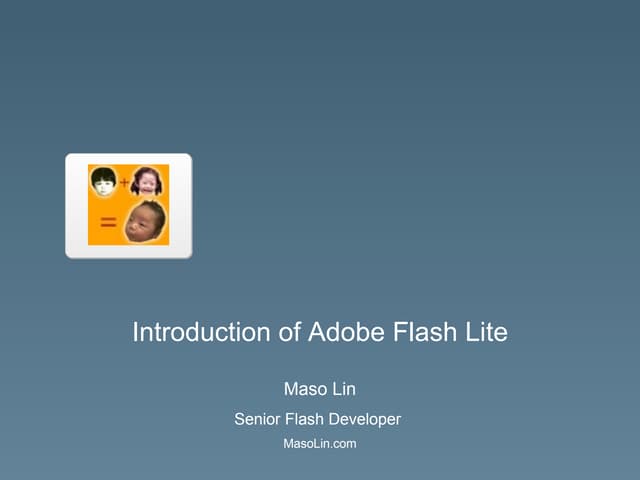The width and height of the screenshot is (640, 480).
Task: Click the word Flash in the slide title
Action: tap(419, 332)
